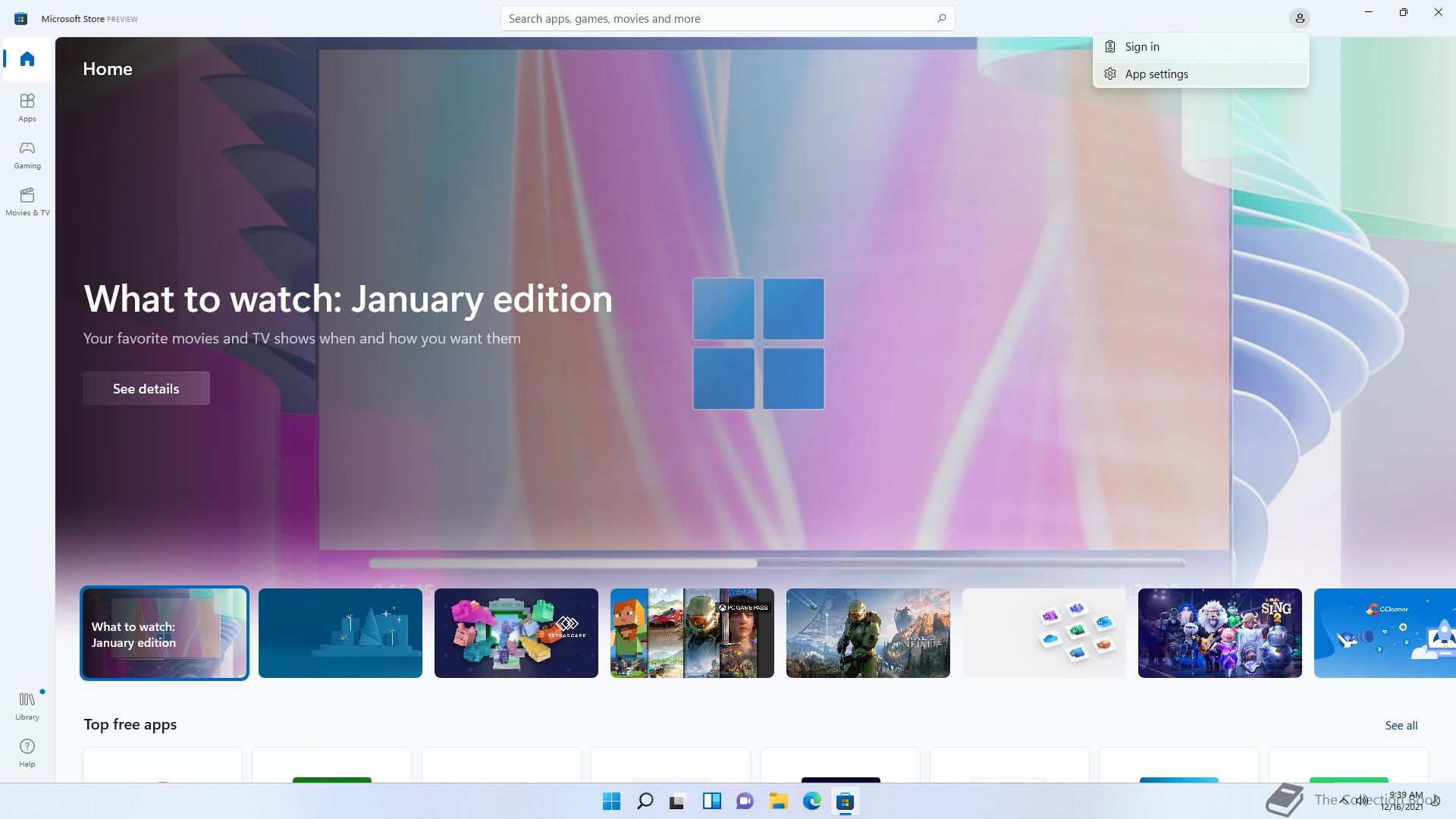Click the profile account icon
The width and height of the screenshot is (1456, 819).
(x=1300, y=18)
